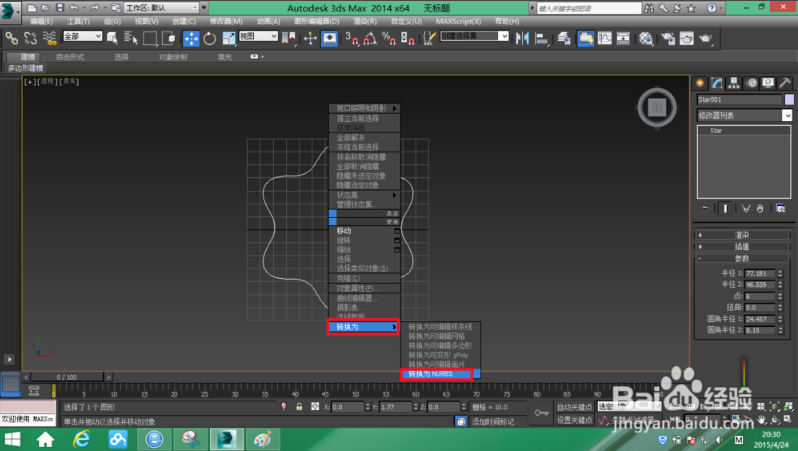Toggle the Window/Crossing selection icon
The image size is (798, 451).
coord(168,38)
